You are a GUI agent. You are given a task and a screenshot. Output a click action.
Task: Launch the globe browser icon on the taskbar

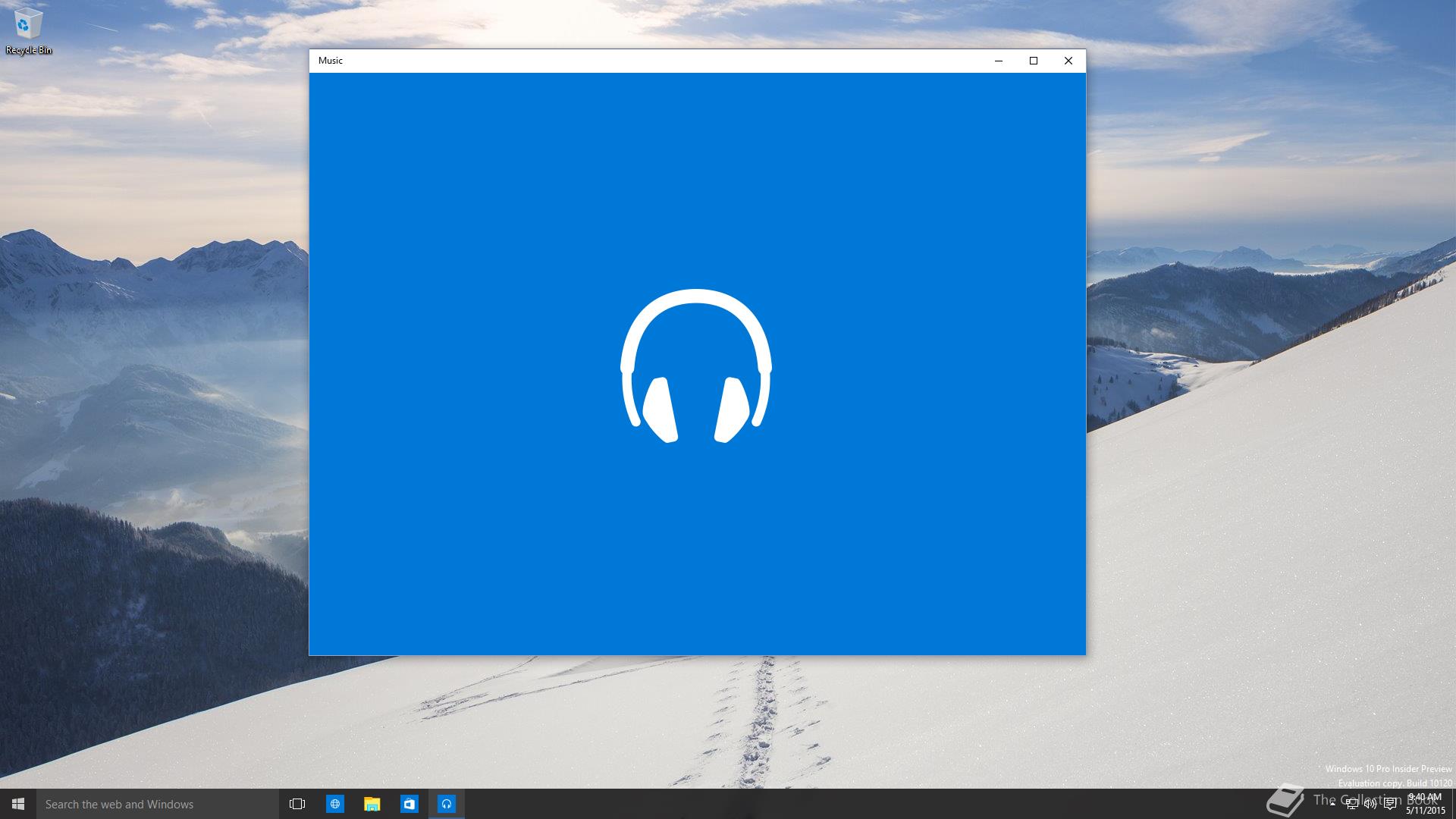point(334,804)
